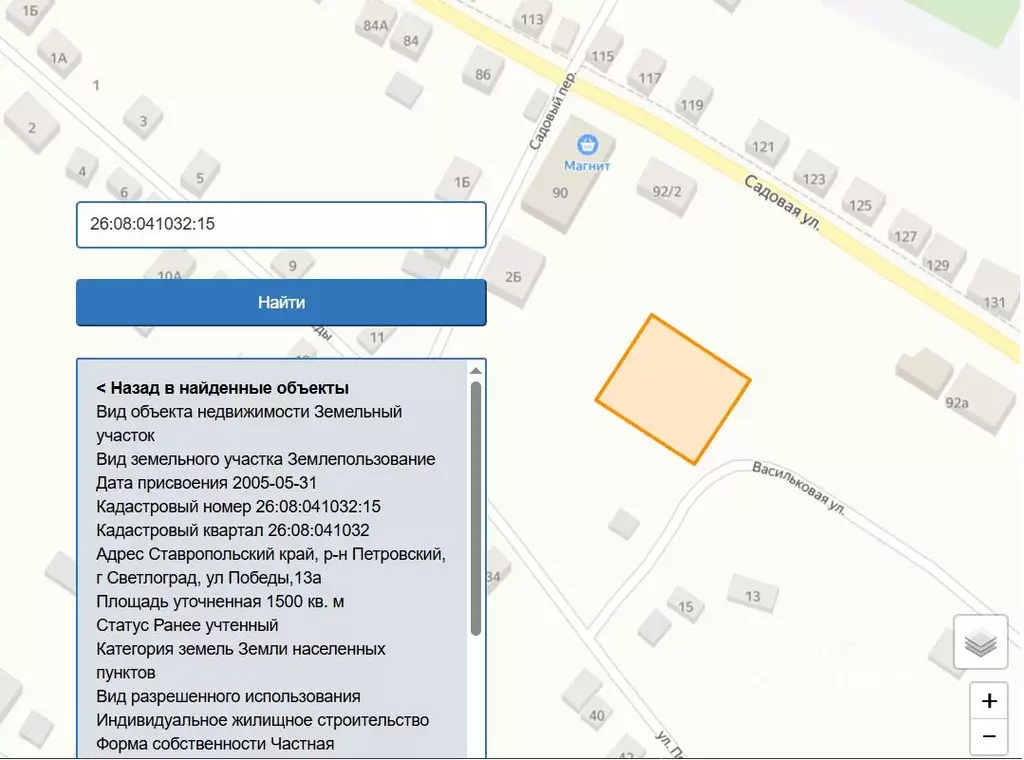Click building labeled 84A

pos(374,23)
